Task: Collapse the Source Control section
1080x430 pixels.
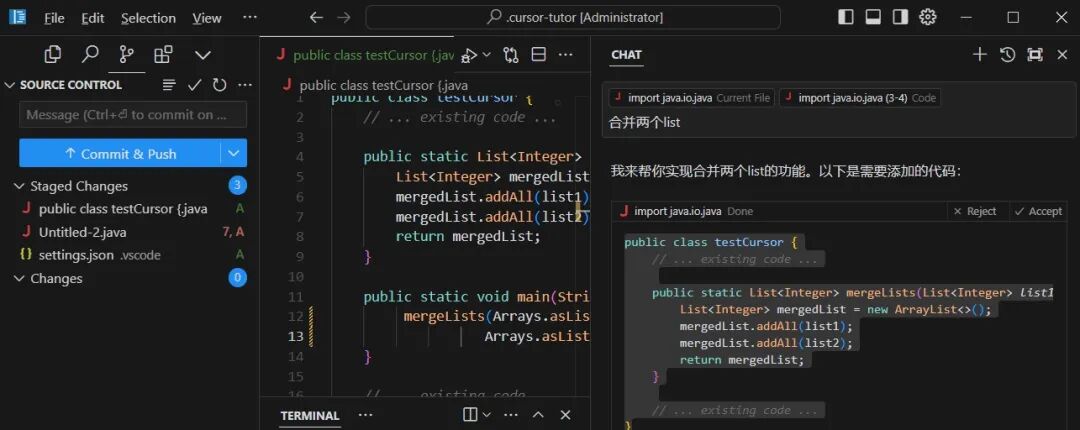Action: coord(10,85)
